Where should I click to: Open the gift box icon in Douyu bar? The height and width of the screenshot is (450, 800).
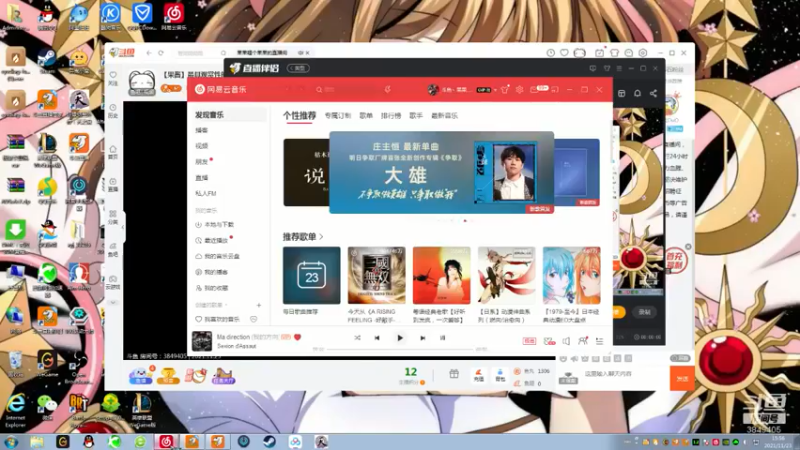[x=454, y=374]
